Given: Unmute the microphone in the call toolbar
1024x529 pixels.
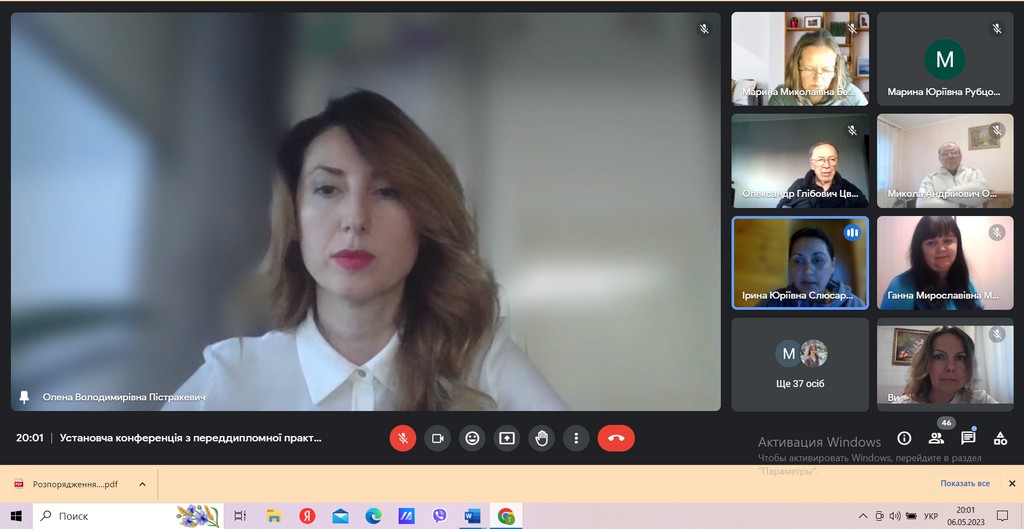Looking at the screenshot, I should [x=403, y=438].
